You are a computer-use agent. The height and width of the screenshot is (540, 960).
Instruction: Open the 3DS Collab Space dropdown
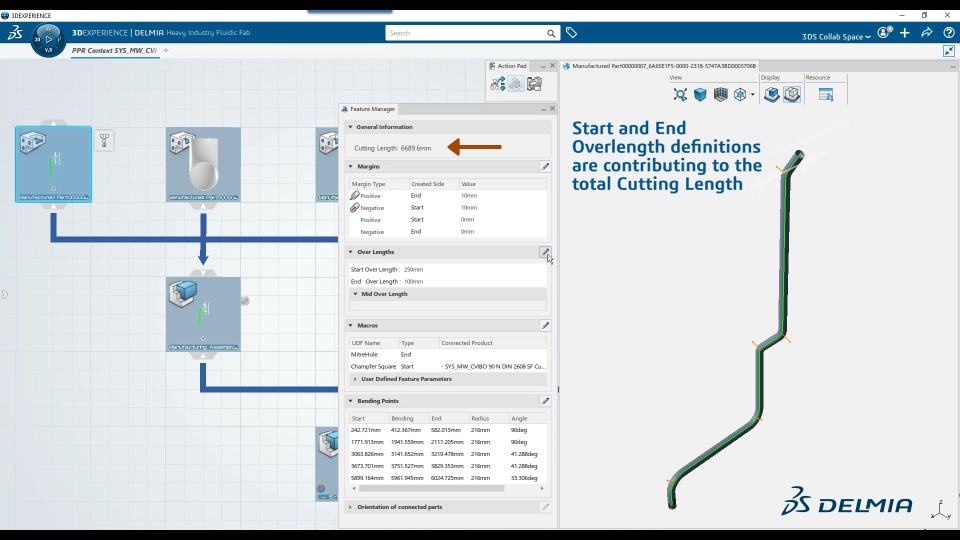836,37
